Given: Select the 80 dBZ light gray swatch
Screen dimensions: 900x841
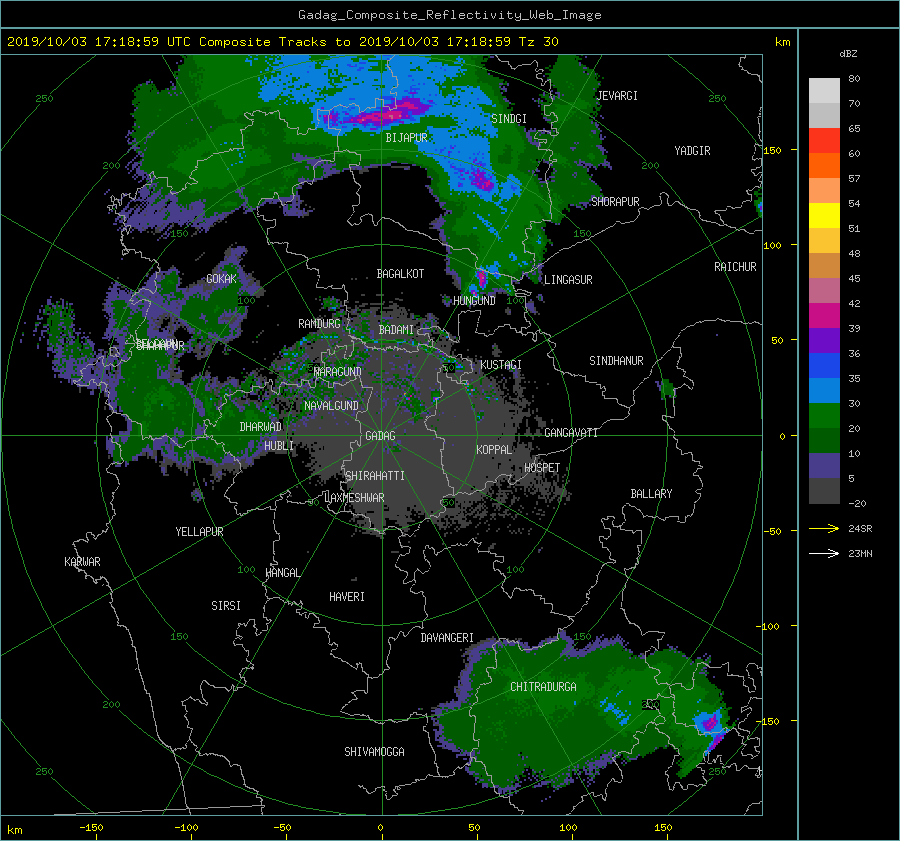Looking at the screenshot, I should click(x=824, y=90).
